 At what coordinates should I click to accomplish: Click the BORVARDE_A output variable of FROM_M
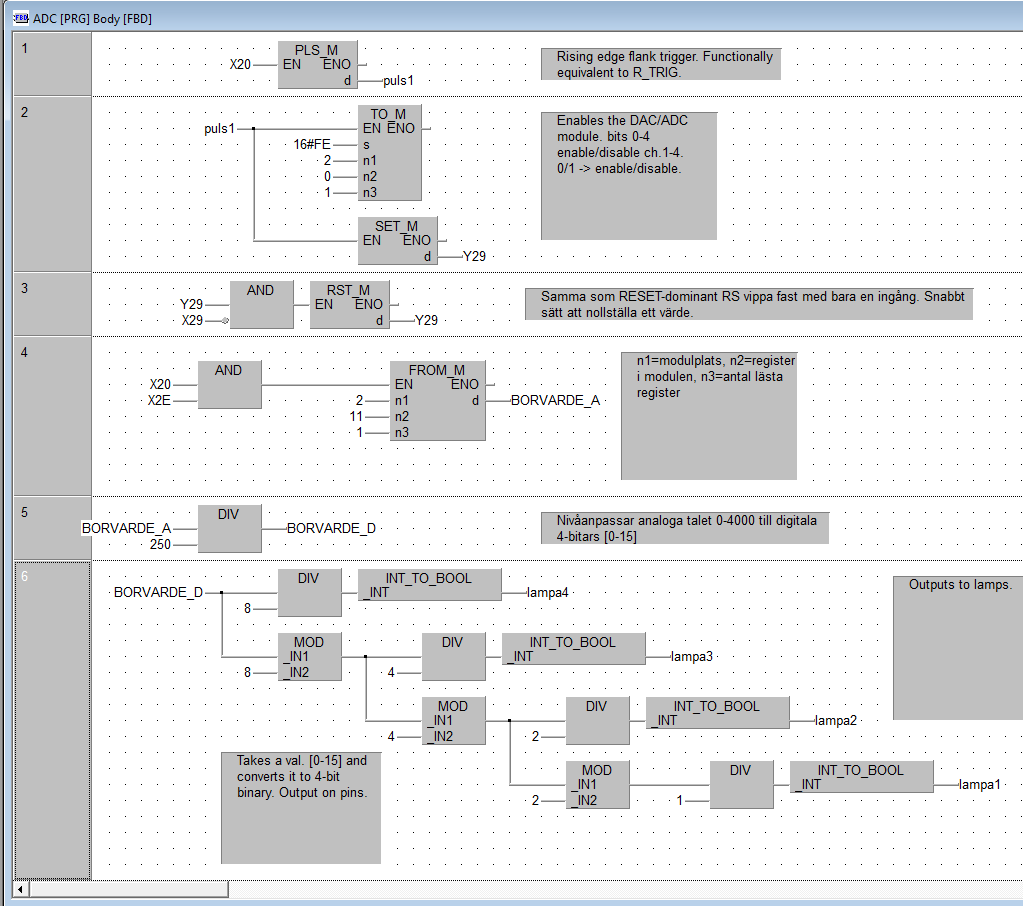pos(555,400)
